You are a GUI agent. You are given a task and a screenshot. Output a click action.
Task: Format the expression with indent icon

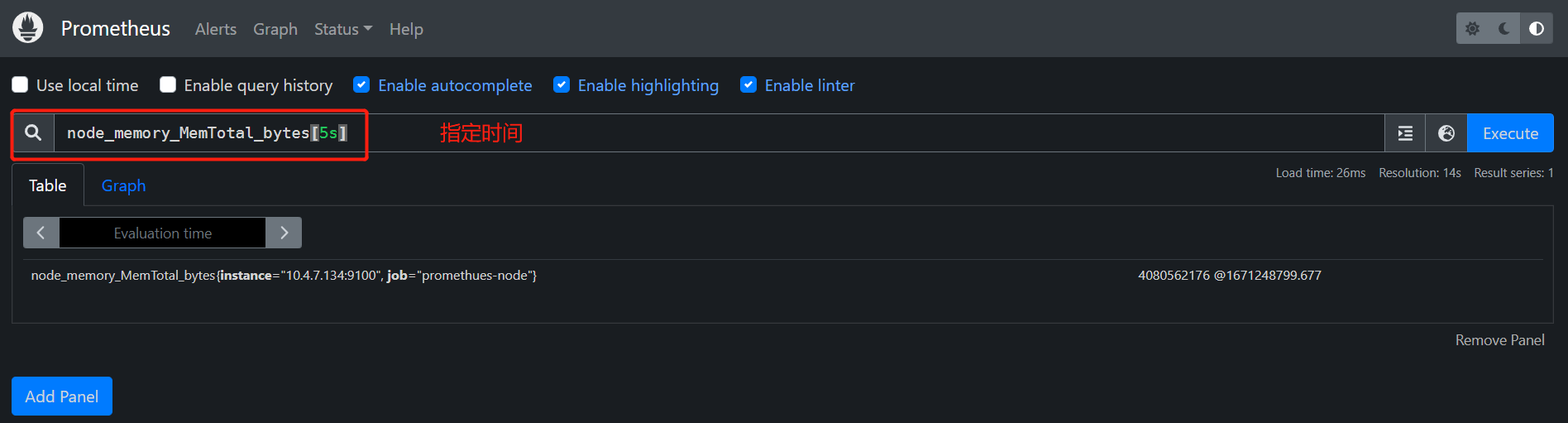click(1405, 133)
